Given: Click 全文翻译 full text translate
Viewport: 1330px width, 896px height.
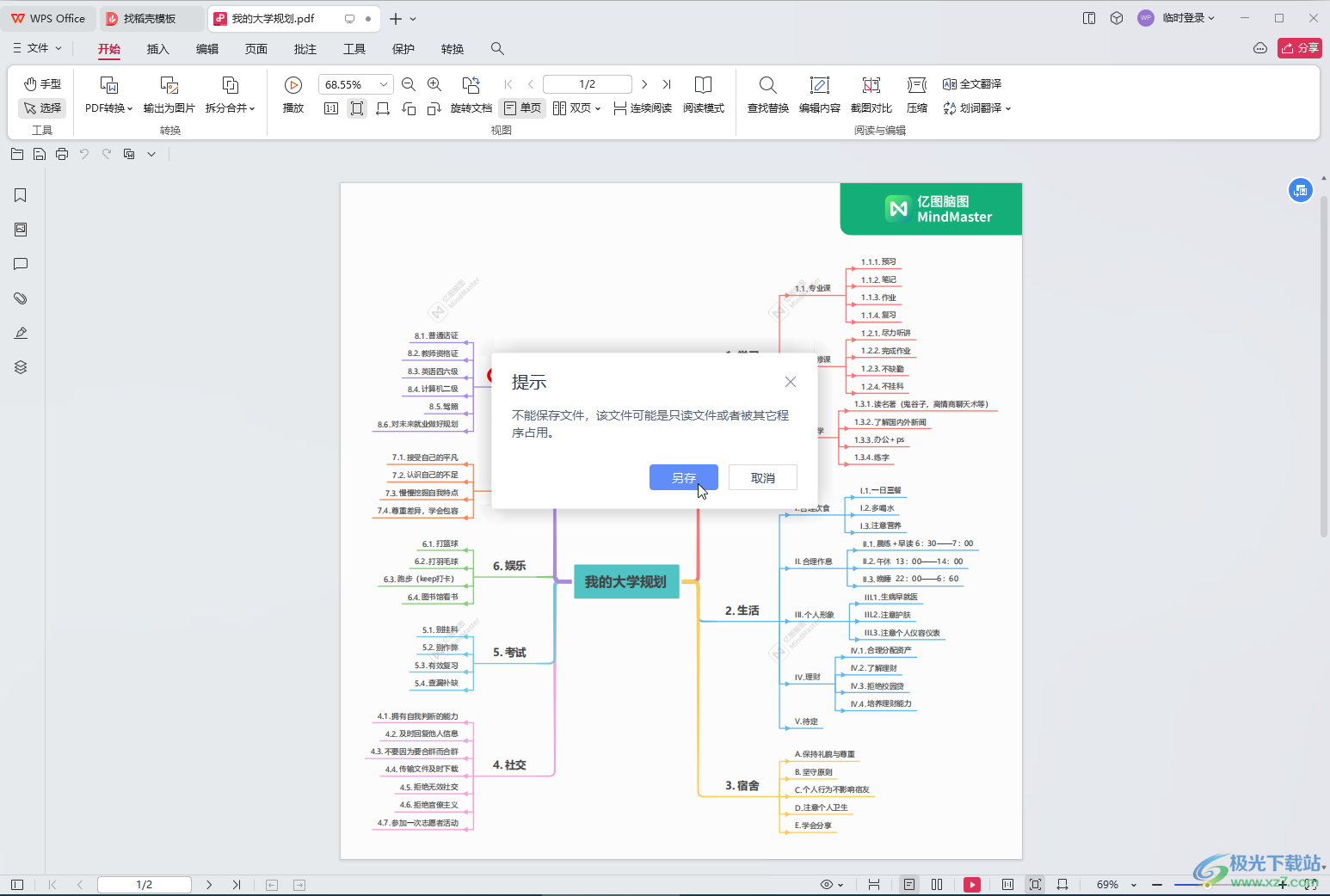Looking at the screenshot, I should click(x=972, y=84).
